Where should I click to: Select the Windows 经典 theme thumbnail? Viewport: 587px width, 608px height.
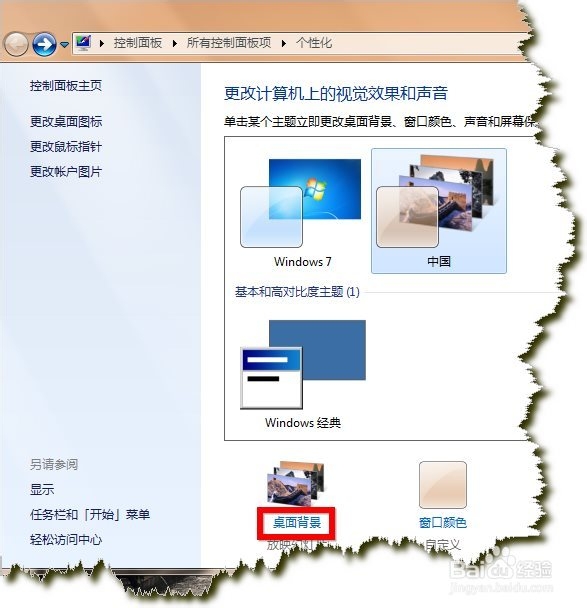click(x=303, y=364)
